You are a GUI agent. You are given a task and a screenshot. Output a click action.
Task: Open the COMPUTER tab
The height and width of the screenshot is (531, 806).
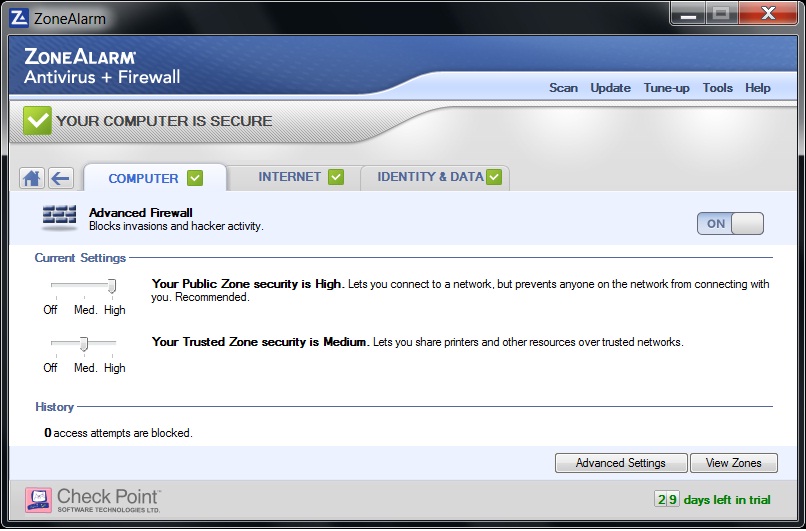155,178
